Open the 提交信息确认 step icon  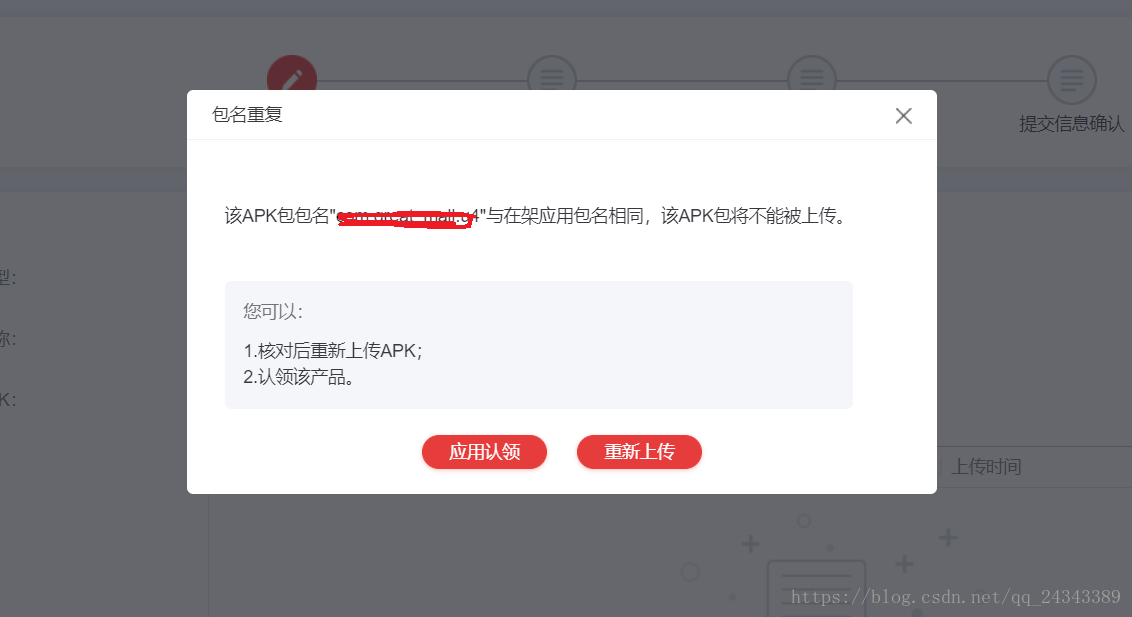click(1071, 79)
